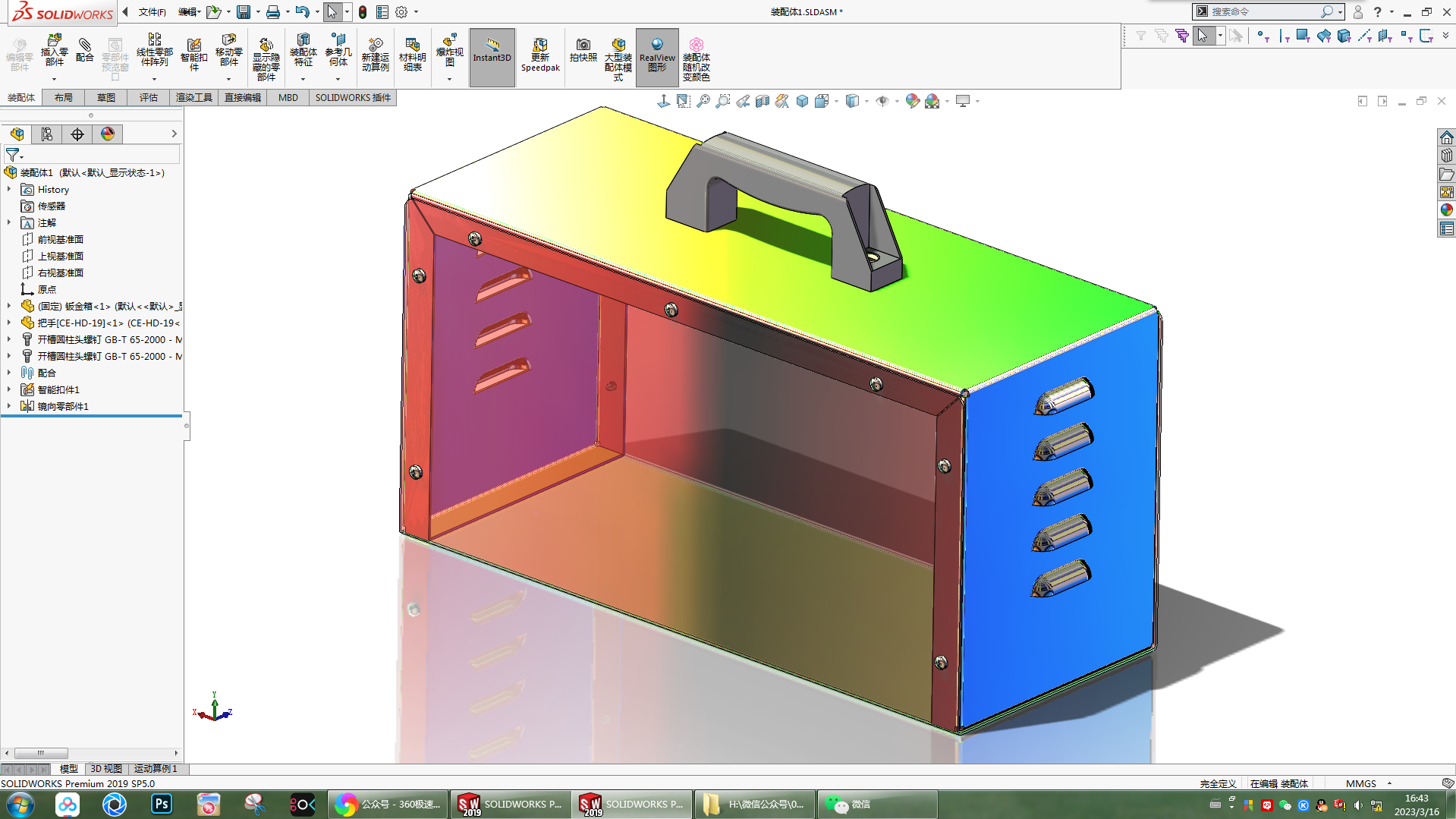Switch to the SOLIDWORKS 插件 tab

tap(353, 98)
